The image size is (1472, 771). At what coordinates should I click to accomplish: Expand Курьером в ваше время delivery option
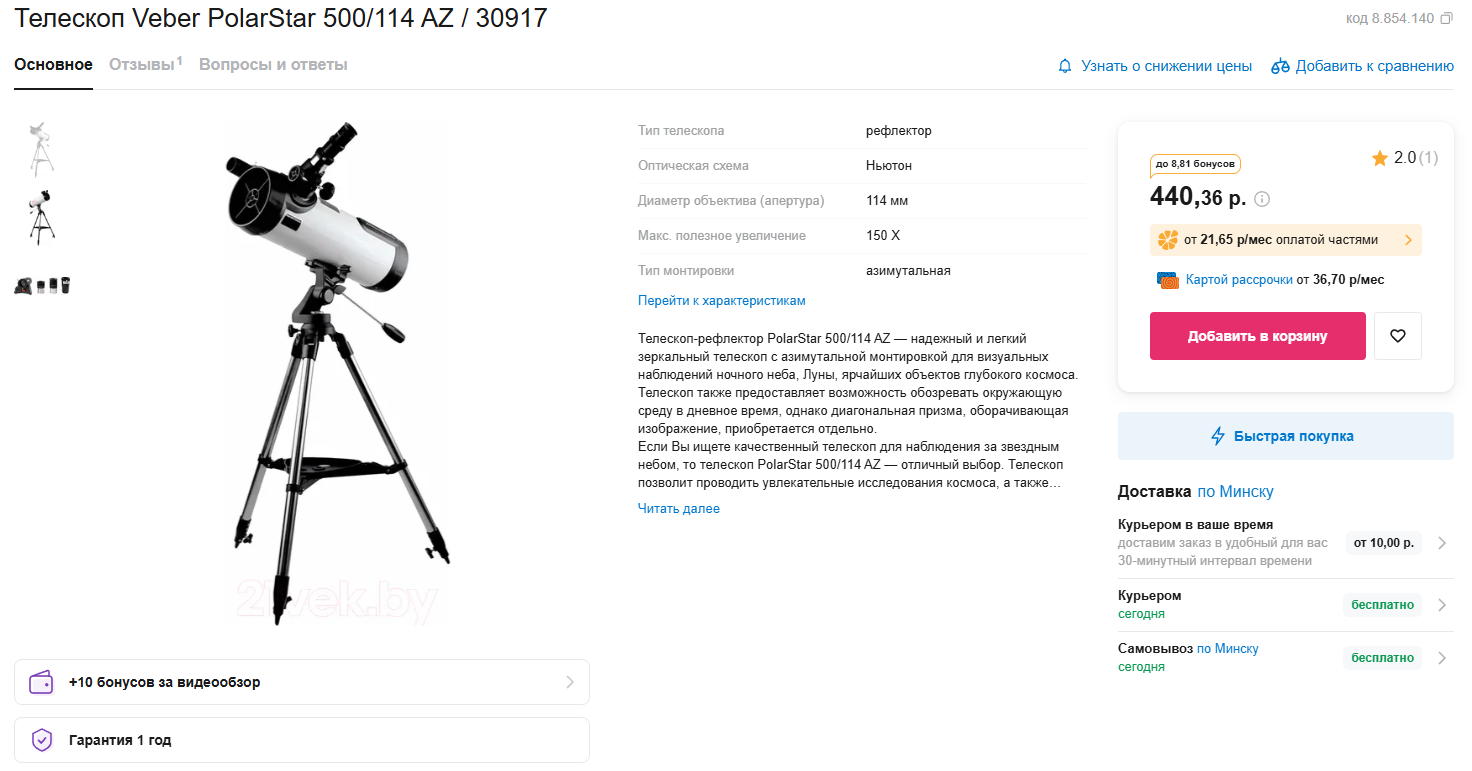click(1286, 543)
